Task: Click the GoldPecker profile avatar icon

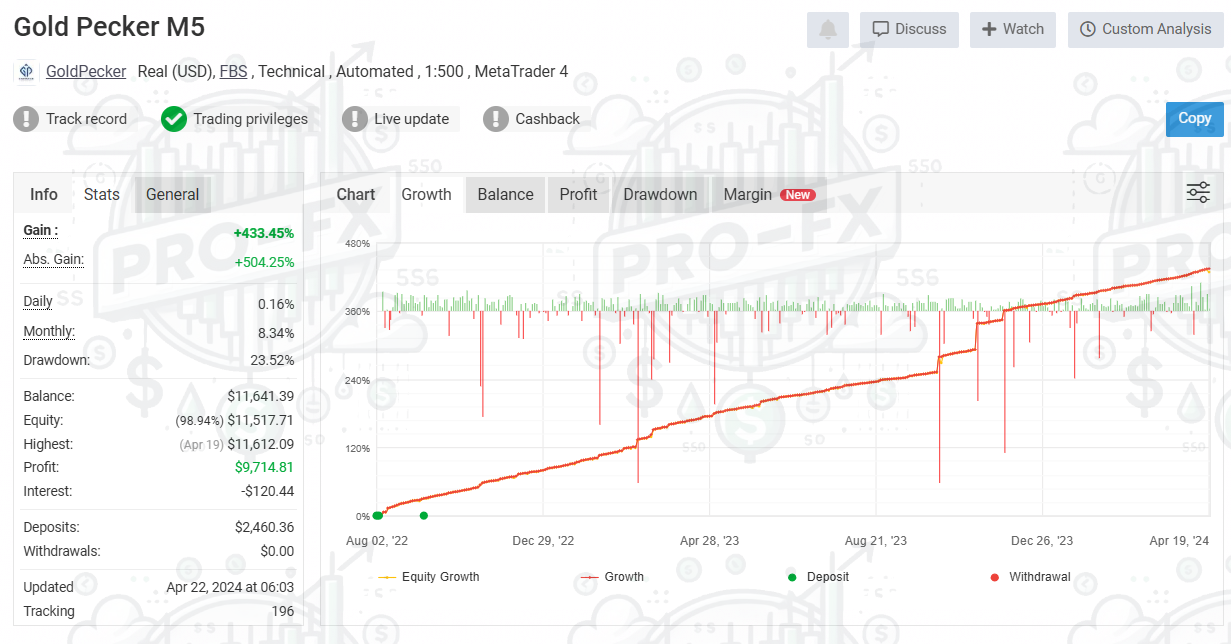Action: pos(26,72)
